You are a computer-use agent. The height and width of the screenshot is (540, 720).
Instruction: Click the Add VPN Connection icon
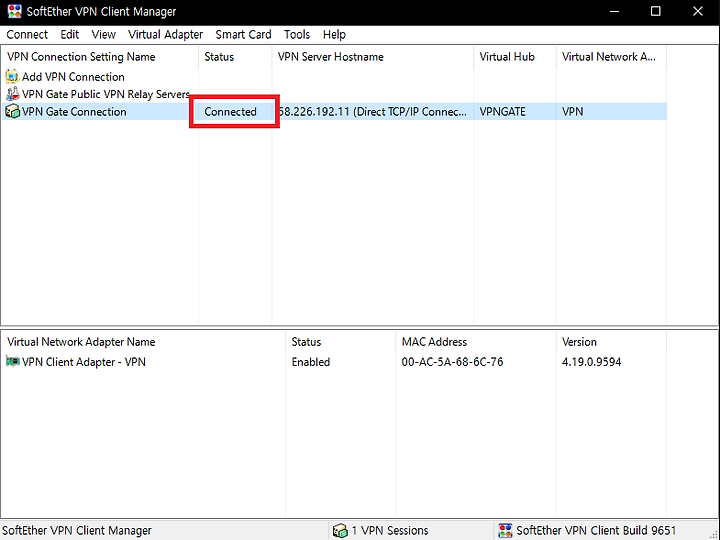(x=12, y=76)
